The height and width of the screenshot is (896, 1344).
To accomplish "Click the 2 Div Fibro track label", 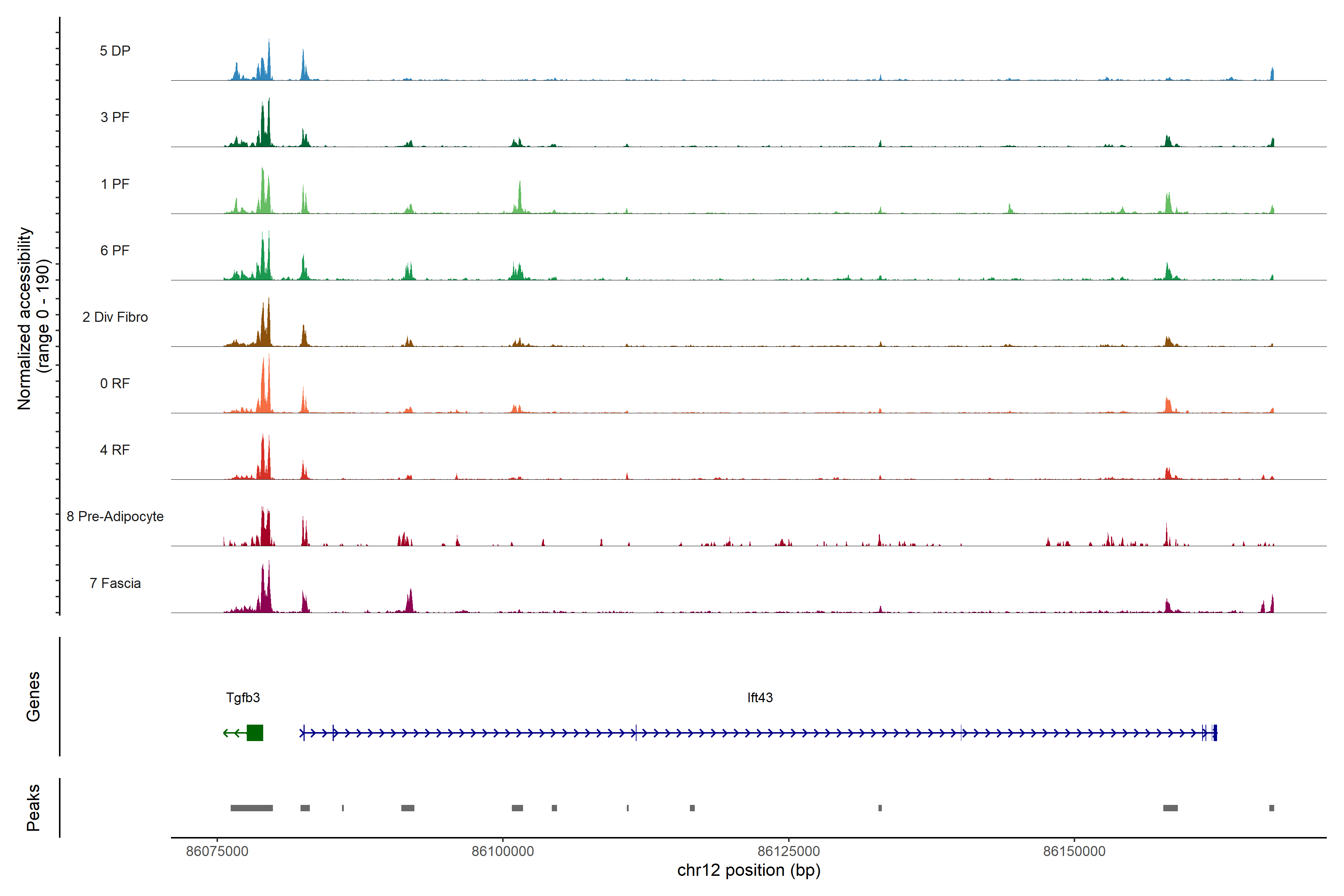I will click(115, 317).
